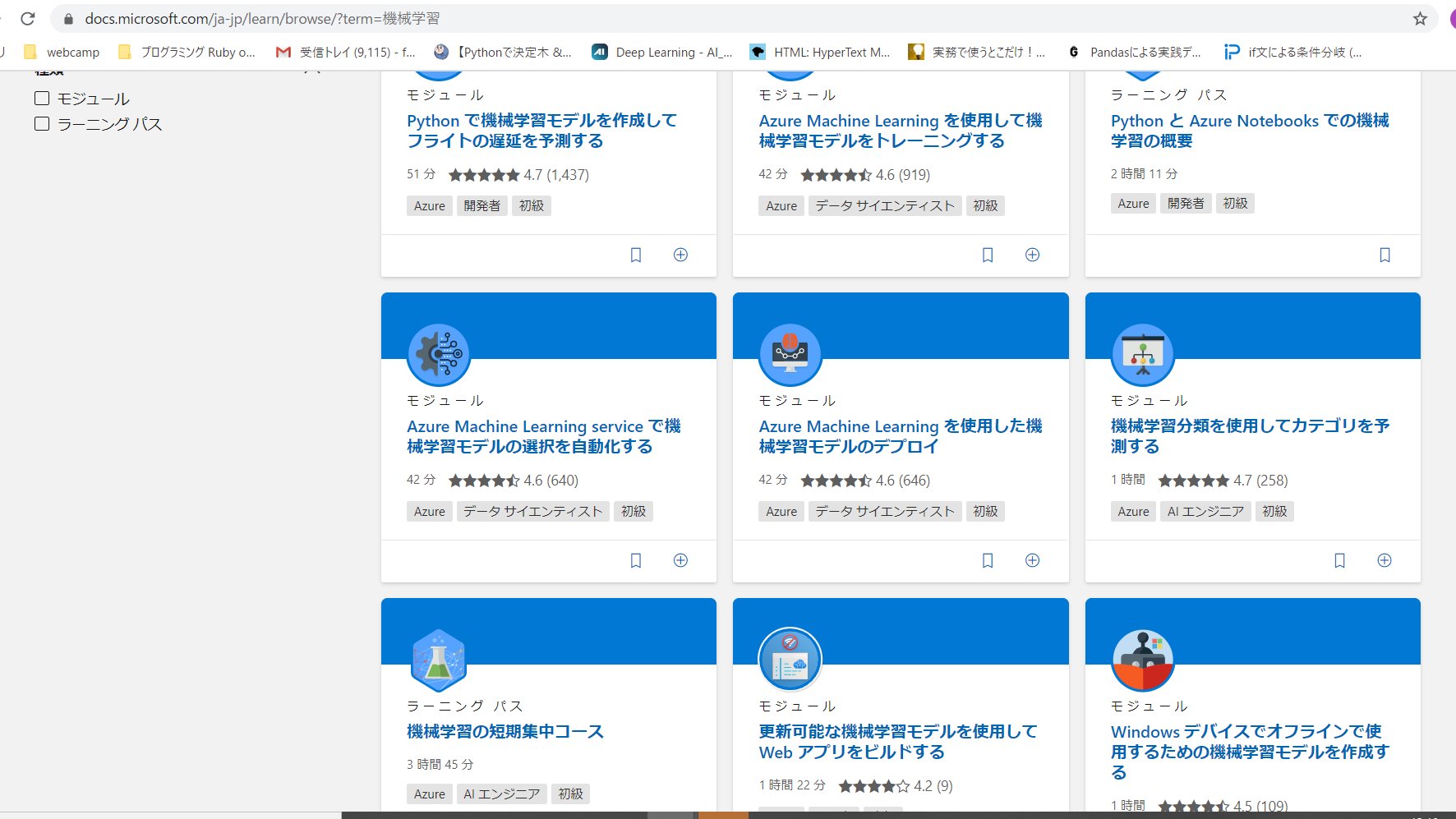This screenshot has height=819, width=1456.
Task: Click the presentation board icon on the category prediction card
Action: coord(1142,354)
